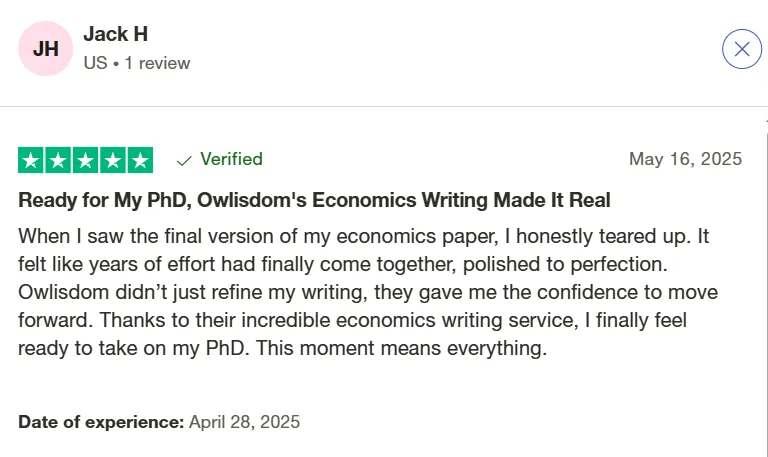Click the scrollbar on the right edge

point(766,284)
